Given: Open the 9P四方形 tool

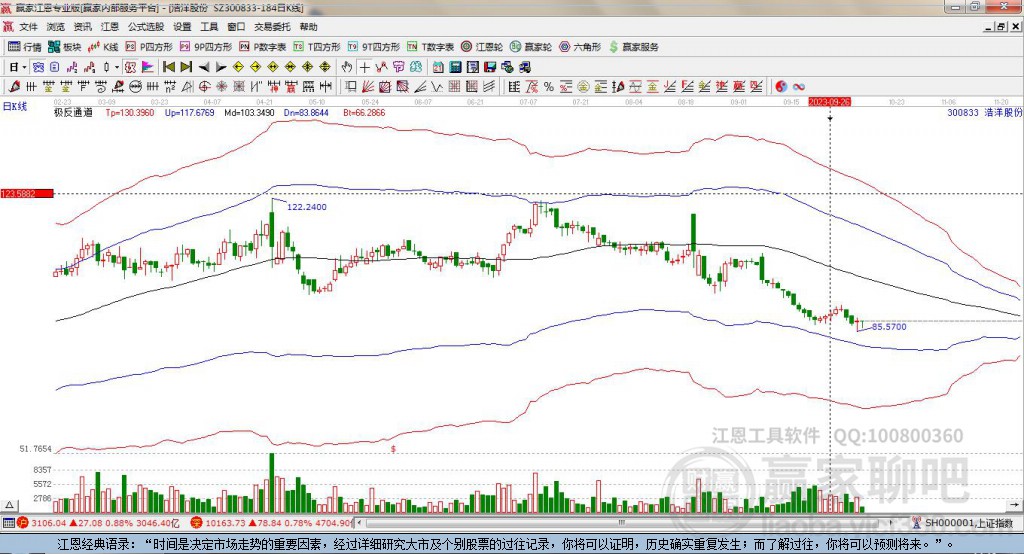Looking at the screenshot, I should (x=206, y=47).
